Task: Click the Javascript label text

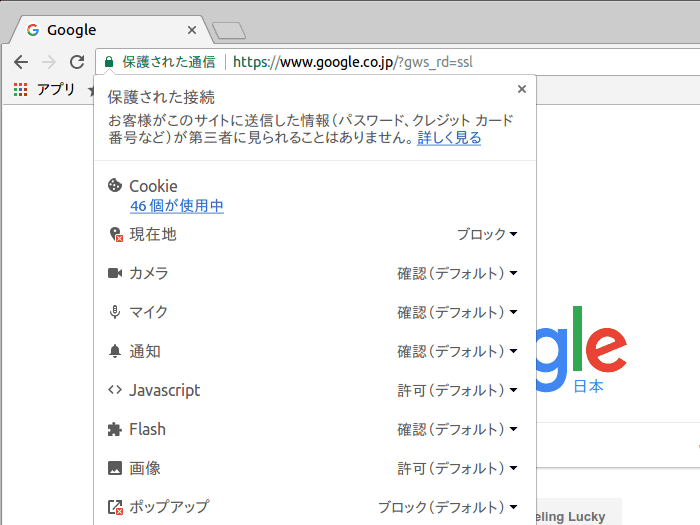Action: tap(165, 390)
